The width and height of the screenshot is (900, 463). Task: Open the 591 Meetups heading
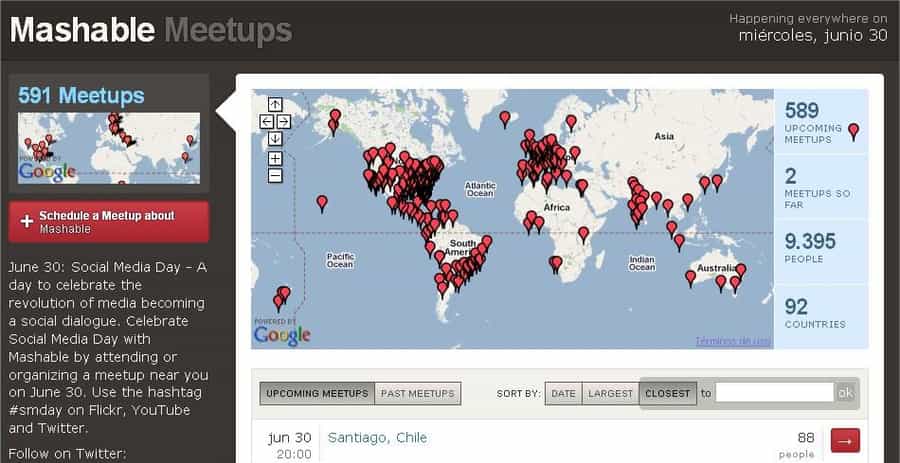click(81, 95)
